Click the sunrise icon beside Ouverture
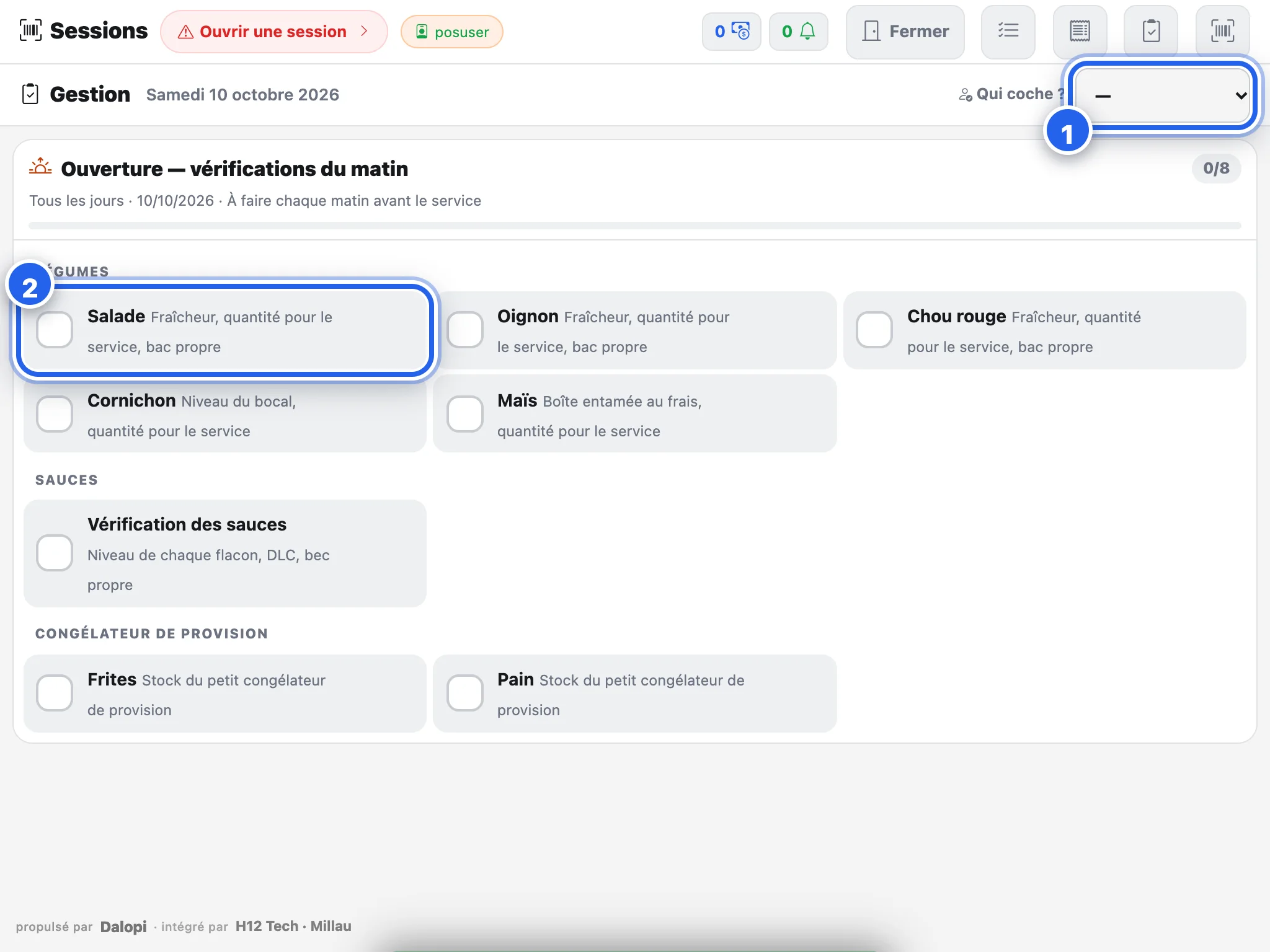The image size is (1270, 952). [x=40, y=167]
